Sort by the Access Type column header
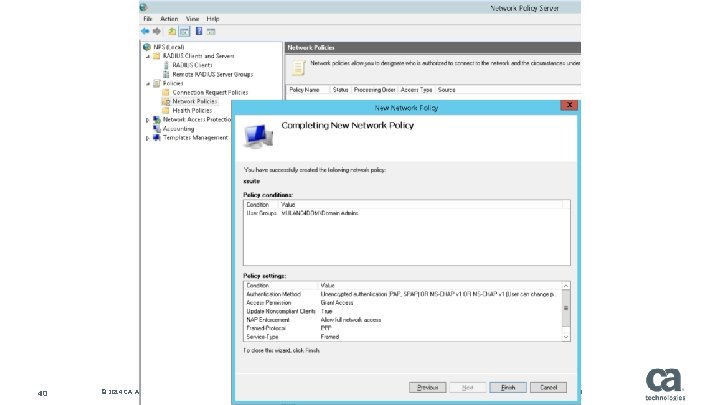 (416, 90)
